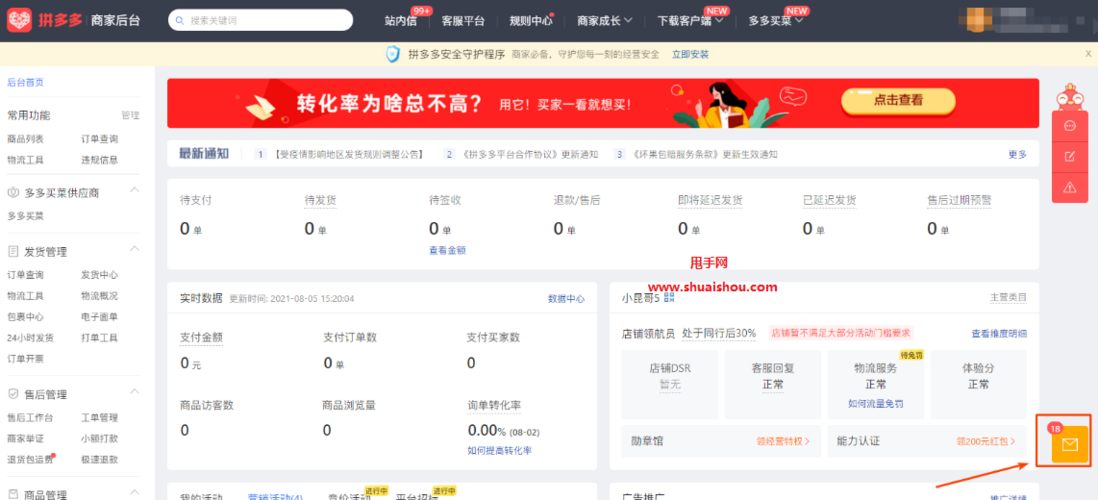Click the security shield icon in banner
Screen dimensions: 1098x500
pyautogui.click(x=394, y=54)
